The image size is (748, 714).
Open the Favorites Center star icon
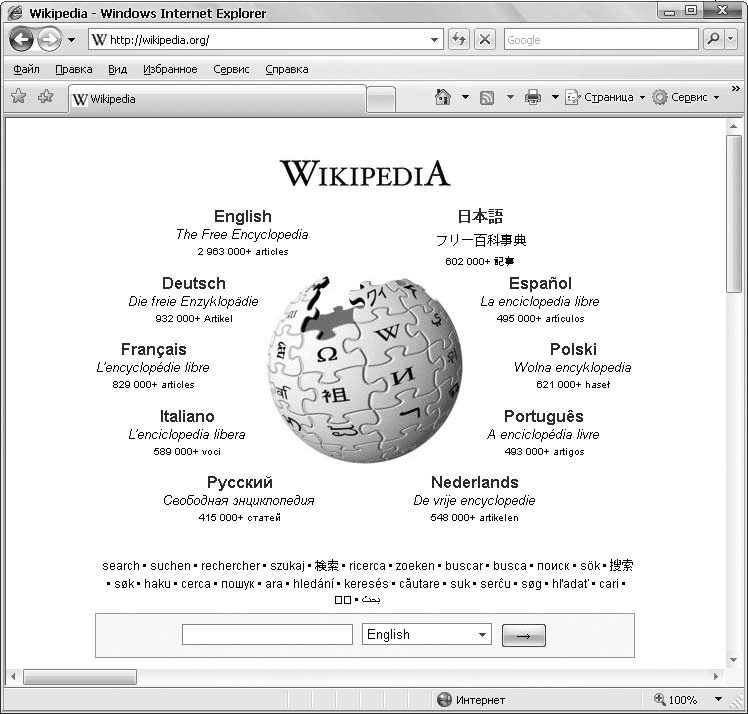click(18, 97)
